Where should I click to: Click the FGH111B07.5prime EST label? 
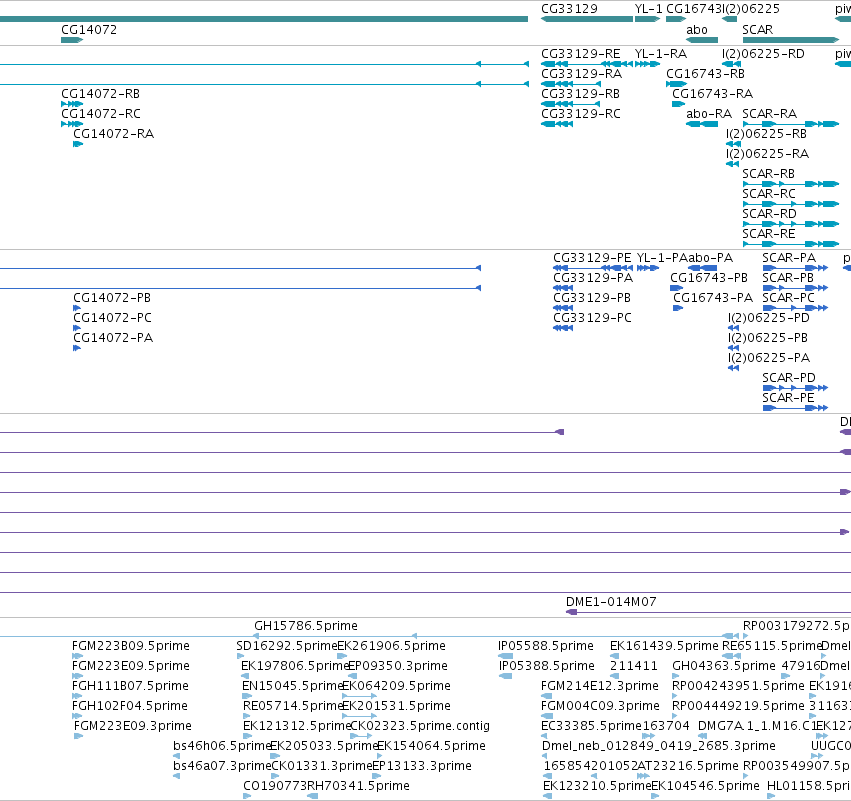pos(130,686)
